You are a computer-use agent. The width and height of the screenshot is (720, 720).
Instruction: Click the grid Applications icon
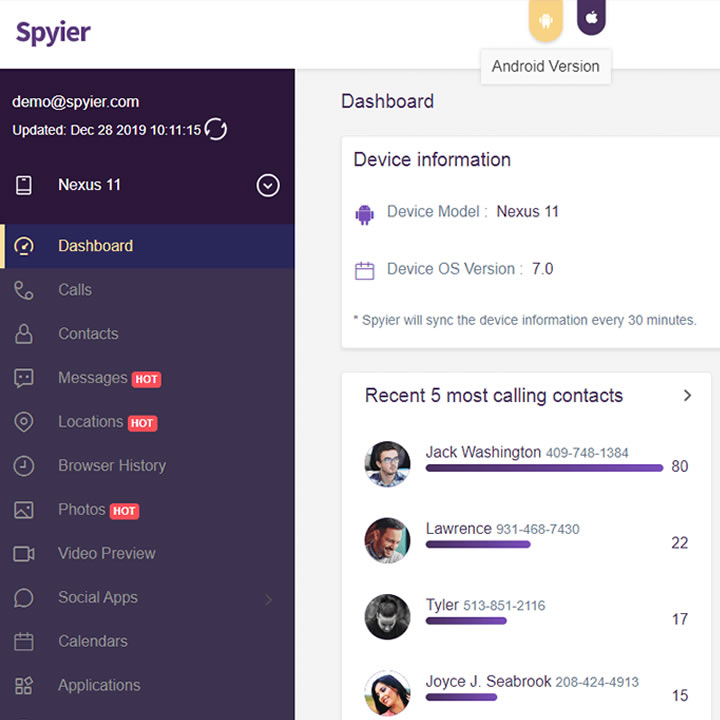point(24,686)
